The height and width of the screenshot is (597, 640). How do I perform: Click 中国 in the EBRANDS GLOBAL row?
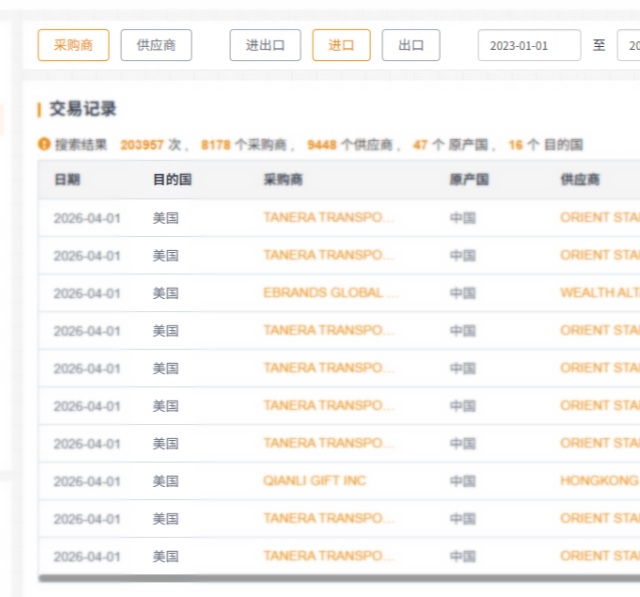click(x=463, y=293)
